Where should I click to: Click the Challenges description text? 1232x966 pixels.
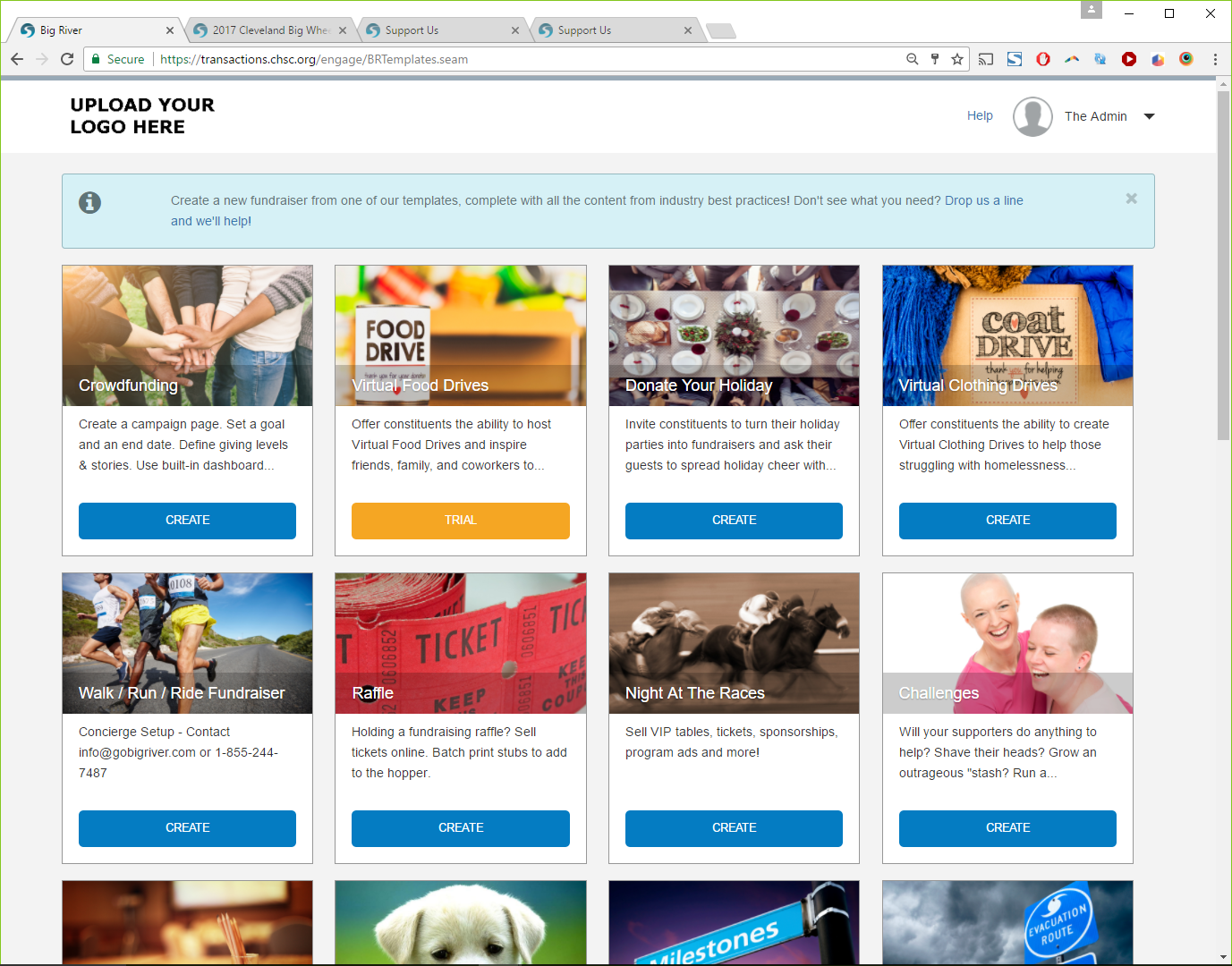tap(998, 752)
